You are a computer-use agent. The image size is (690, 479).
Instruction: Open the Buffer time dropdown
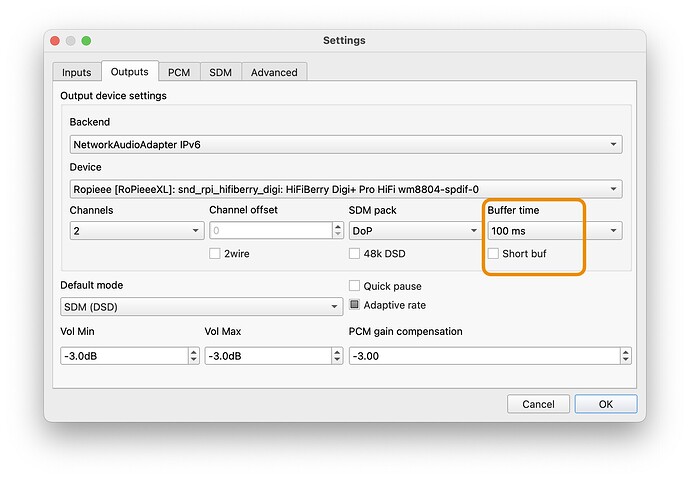click(x=554, y=231)
